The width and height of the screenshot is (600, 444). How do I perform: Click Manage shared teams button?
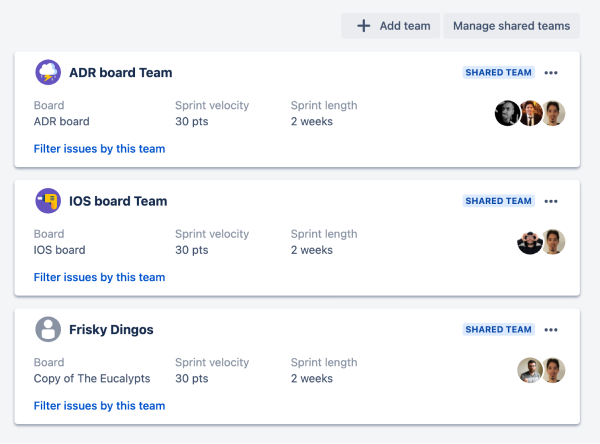click(x=511, y=26)
